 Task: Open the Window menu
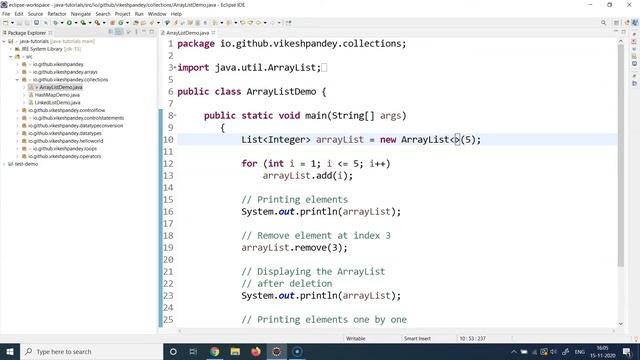click(x=157, y=14)
